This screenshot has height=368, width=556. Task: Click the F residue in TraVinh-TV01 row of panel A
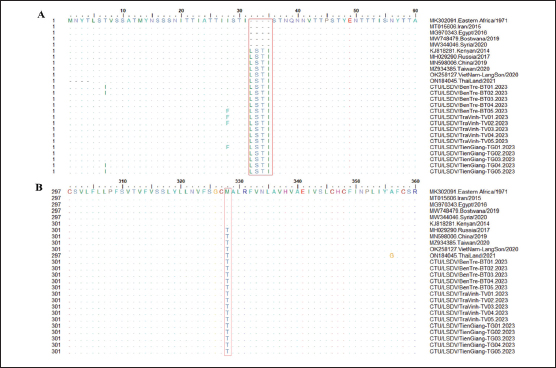228,117
